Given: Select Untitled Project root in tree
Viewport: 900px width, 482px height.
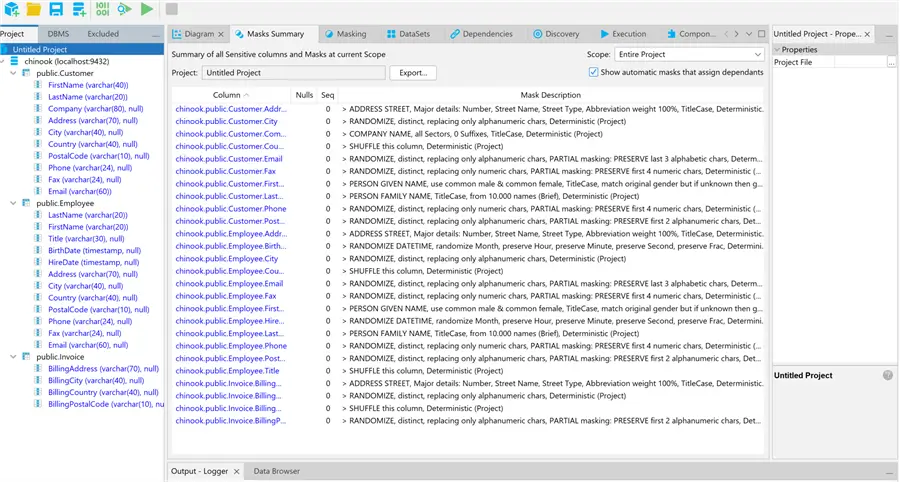Looking at the screenshot, I should click(x=40, y=49).
